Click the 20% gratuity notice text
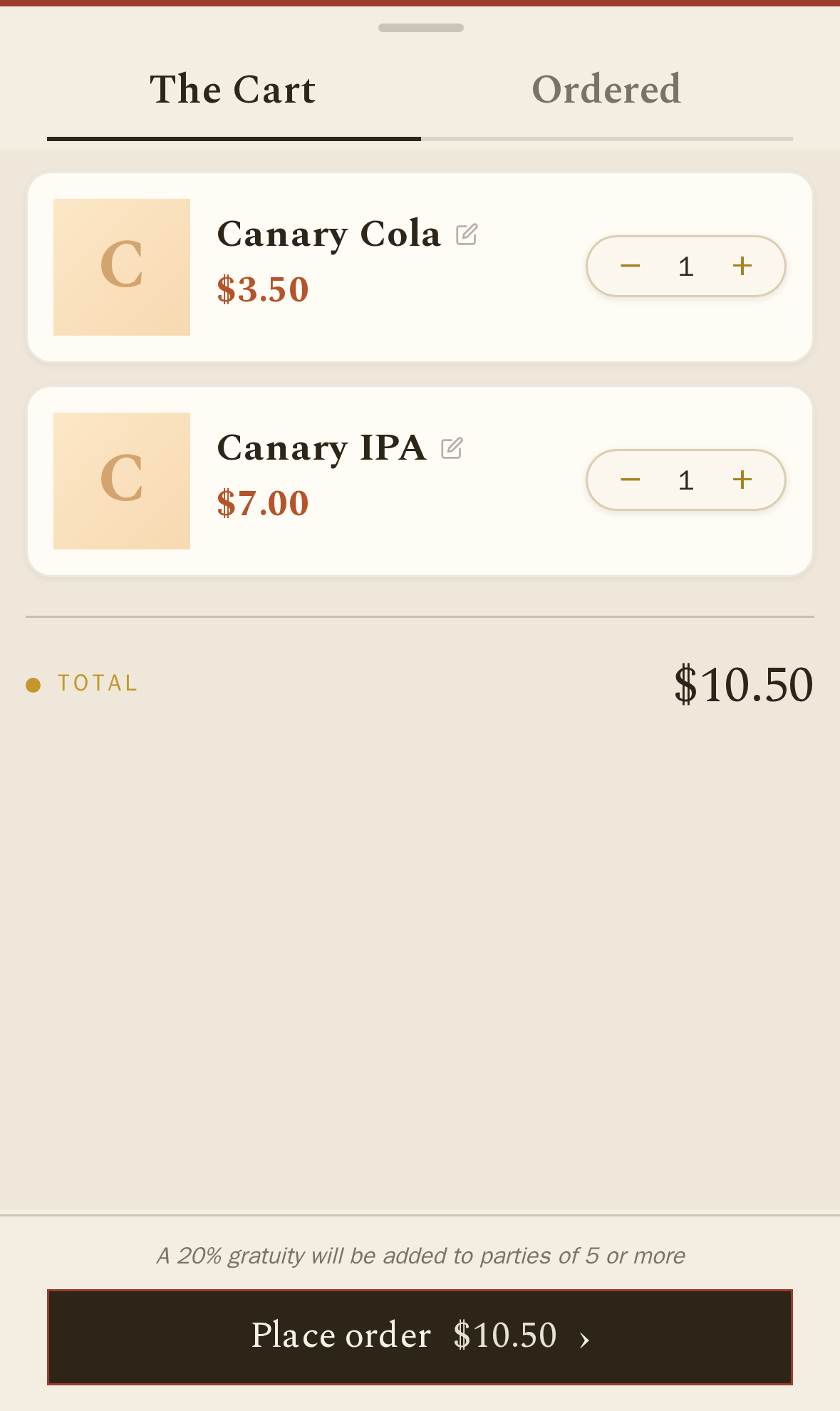Image resolution: width=840 pixels, height=1411 pixels. tap(420, 1256)
